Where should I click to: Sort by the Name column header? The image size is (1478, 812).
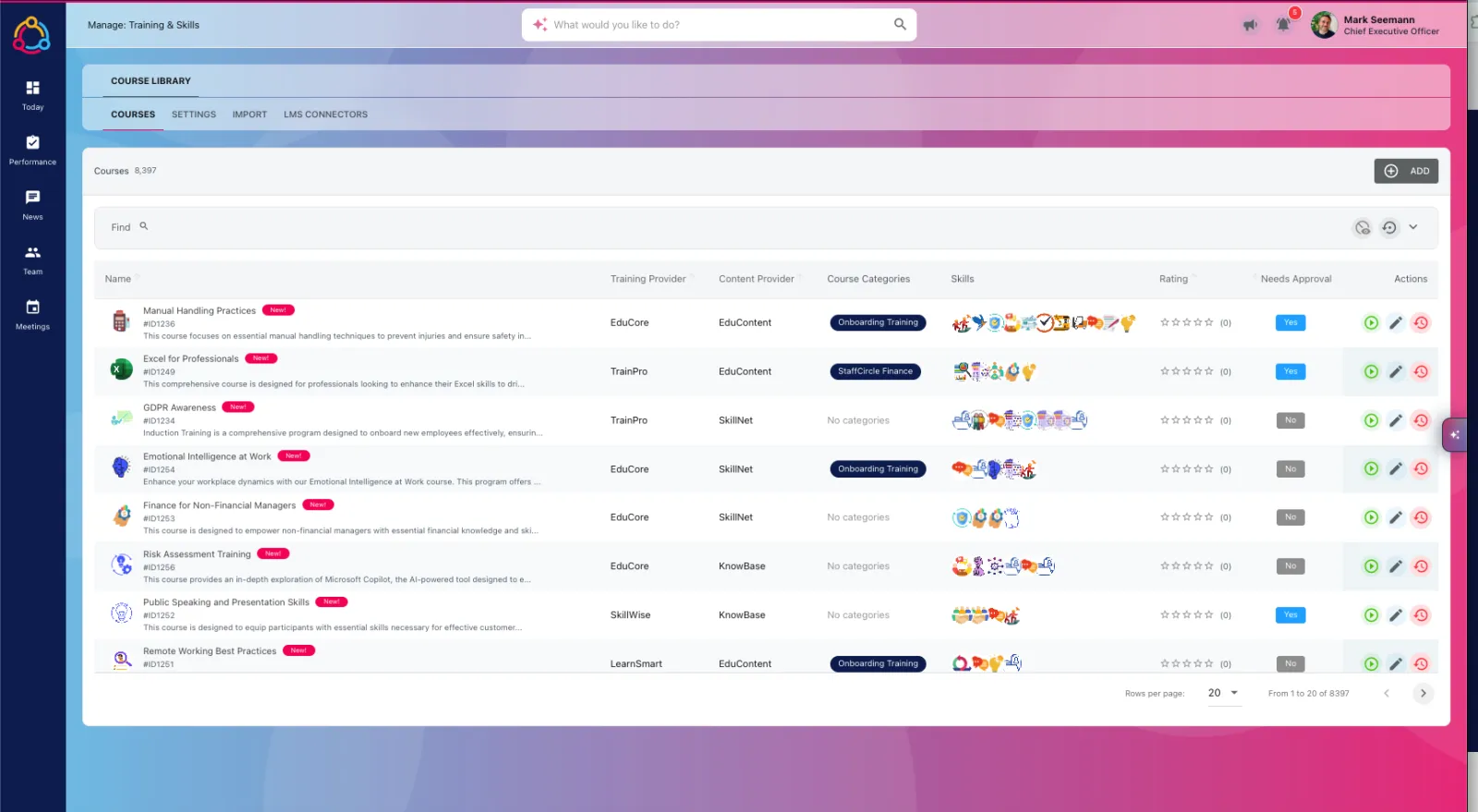pos(118,279)
